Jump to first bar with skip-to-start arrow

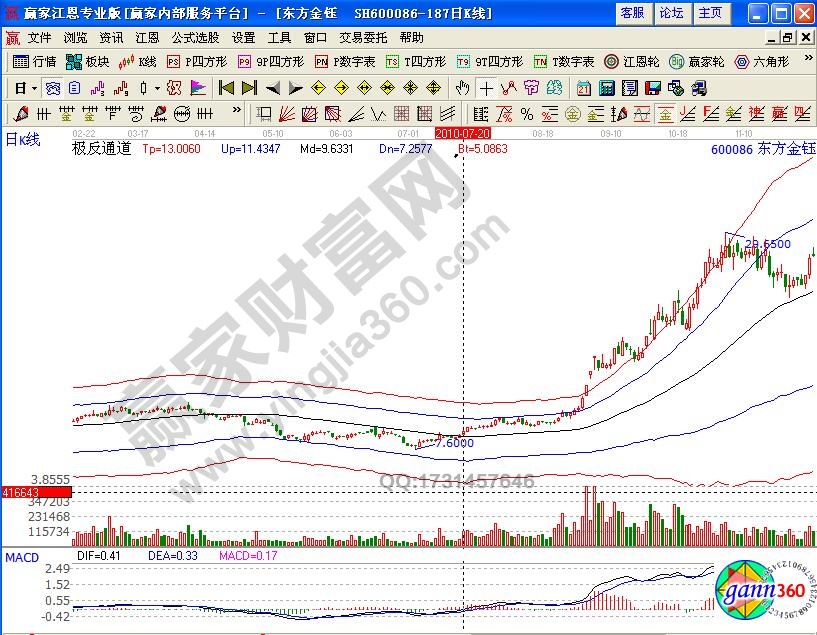pos(227,87)
